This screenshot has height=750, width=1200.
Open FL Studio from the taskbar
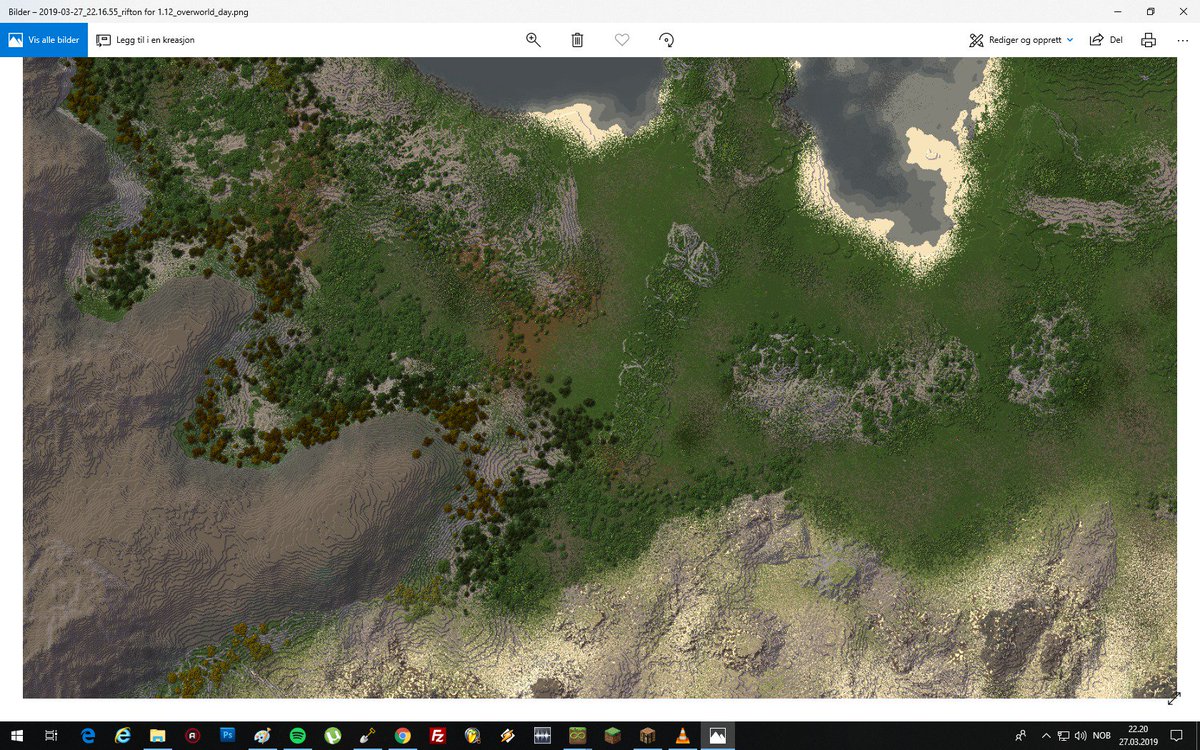472,735
